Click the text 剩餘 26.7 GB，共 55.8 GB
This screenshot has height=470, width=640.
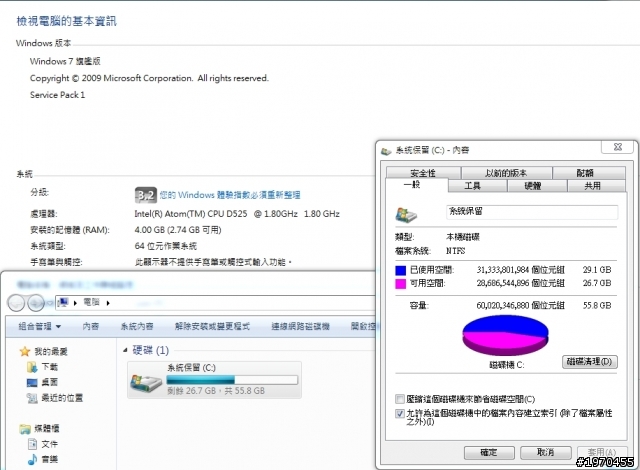point(216,391)
